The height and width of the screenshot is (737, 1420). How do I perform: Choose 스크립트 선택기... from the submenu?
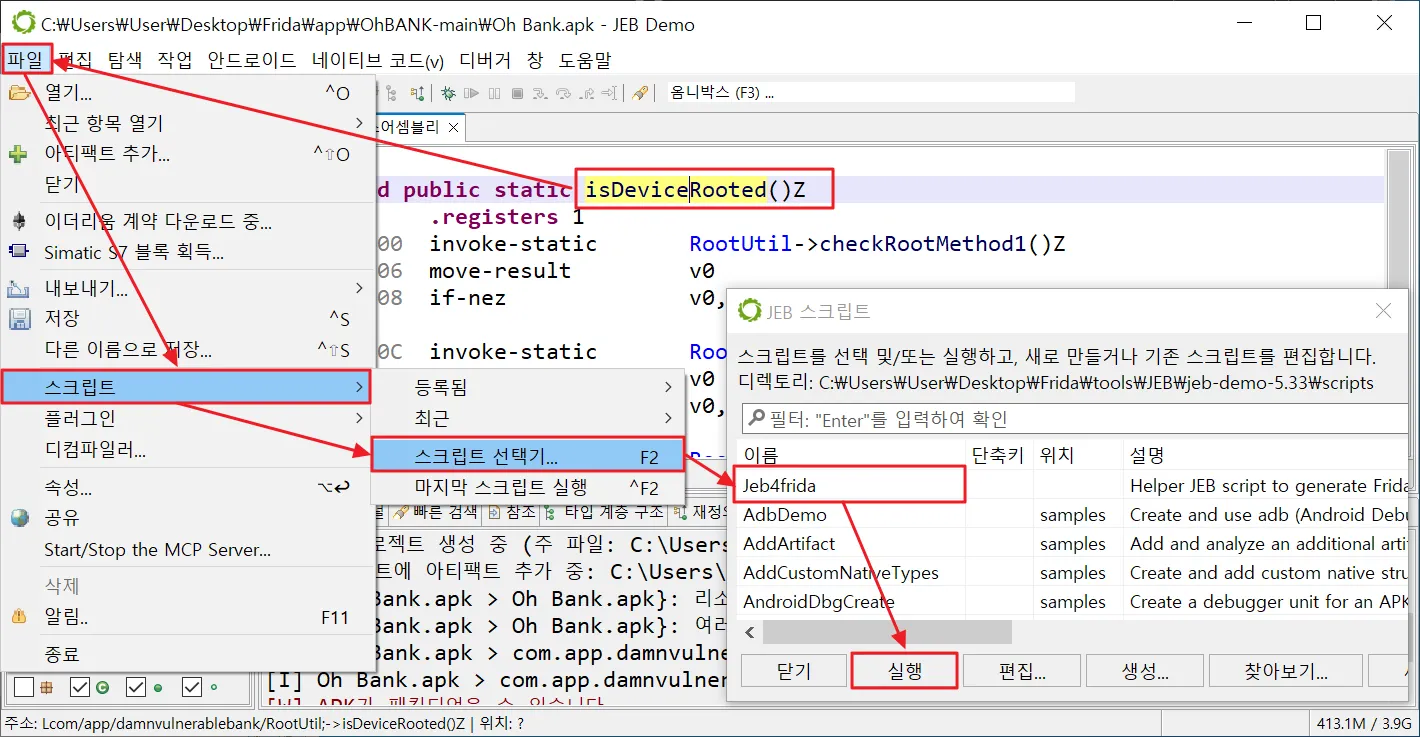click(x=528, y=456)
